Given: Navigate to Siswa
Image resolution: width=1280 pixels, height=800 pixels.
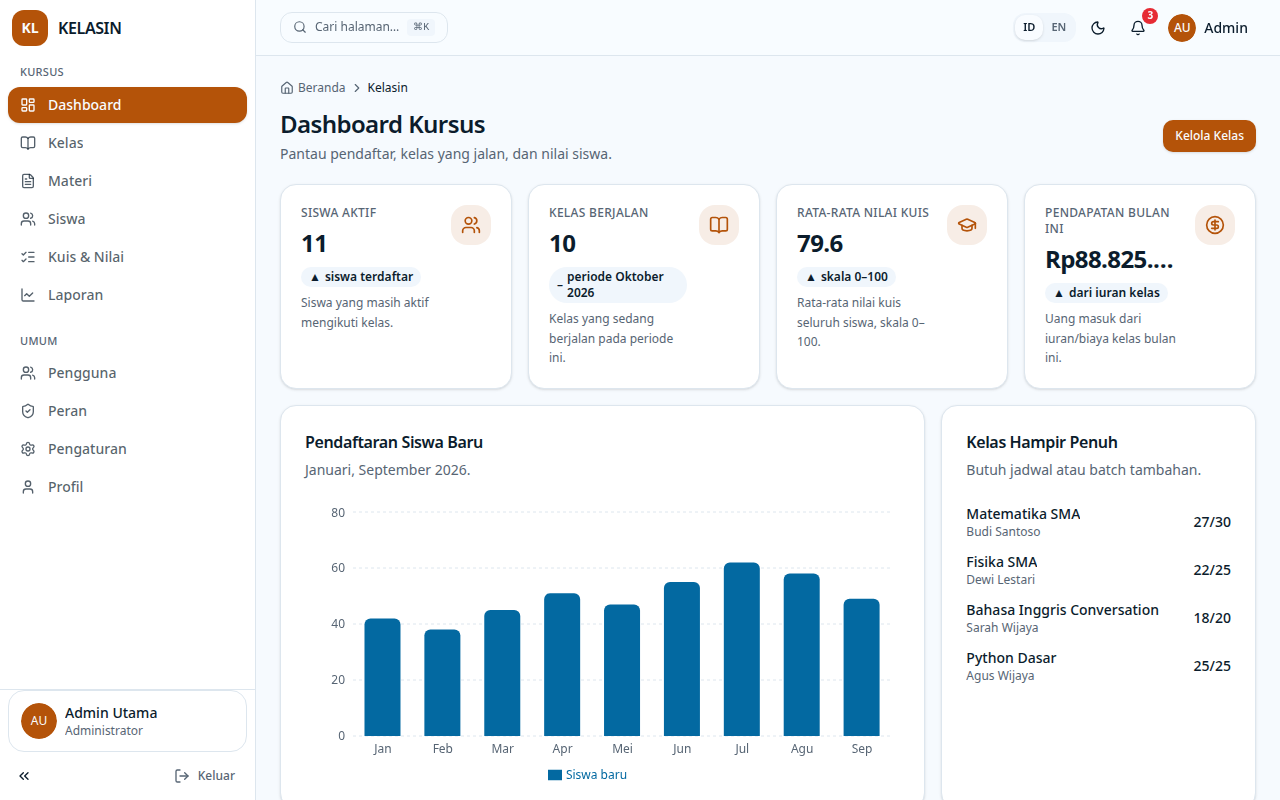Looking at the screenshot, I should tap(127, 219).
